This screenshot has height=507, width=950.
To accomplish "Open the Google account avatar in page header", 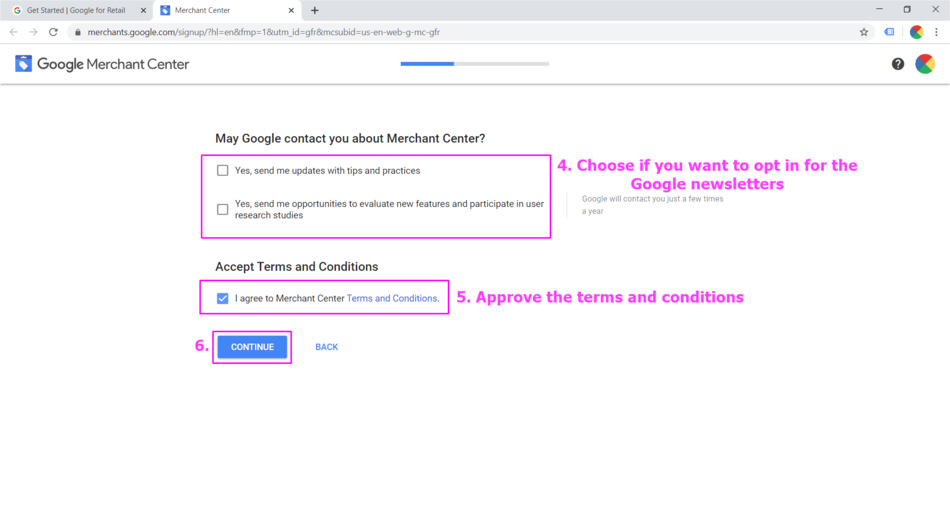I will (x=925, y=64).
